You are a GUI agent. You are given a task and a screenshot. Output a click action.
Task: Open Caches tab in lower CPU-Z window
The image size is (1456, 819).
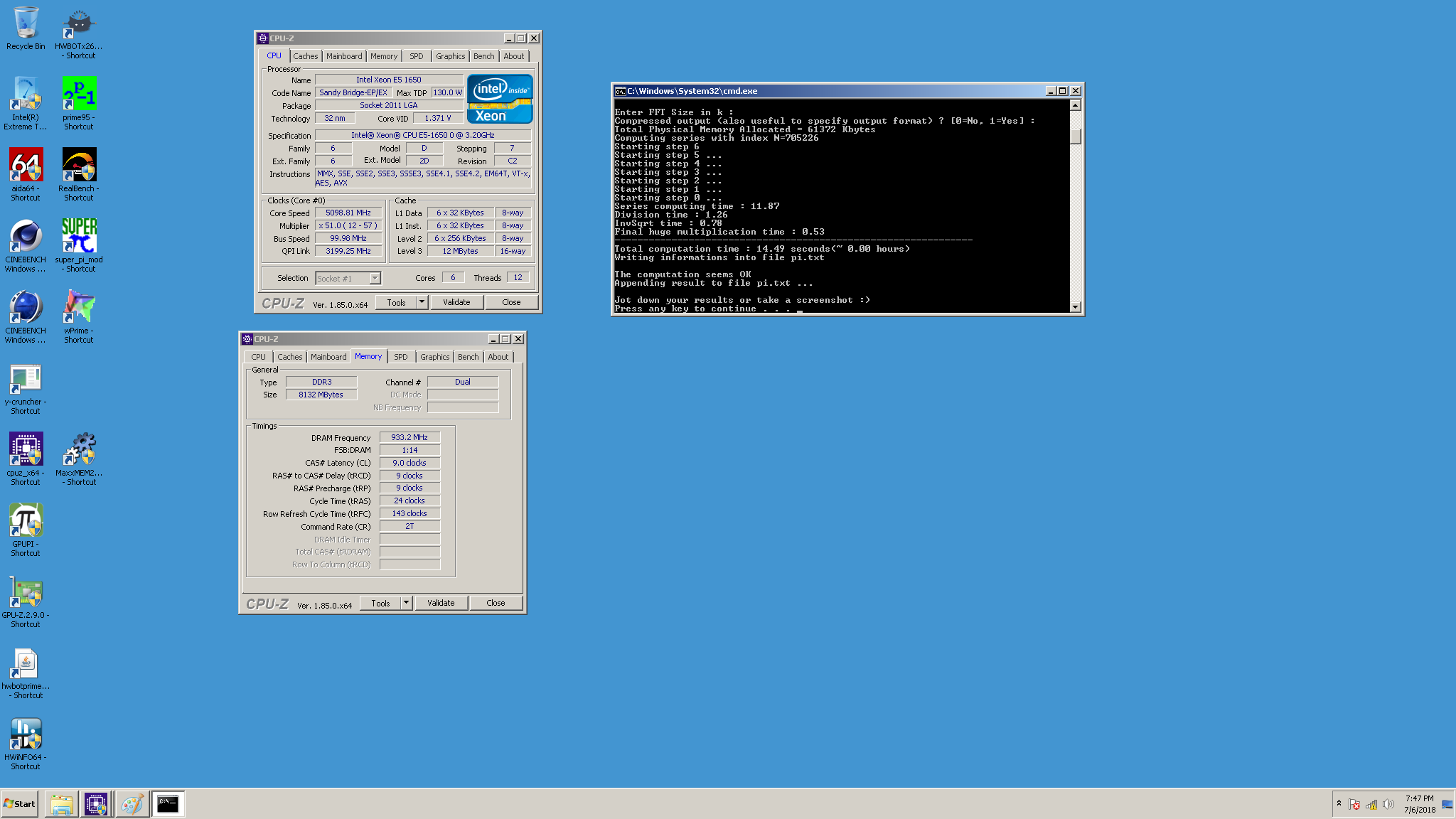tap(290, 357)
